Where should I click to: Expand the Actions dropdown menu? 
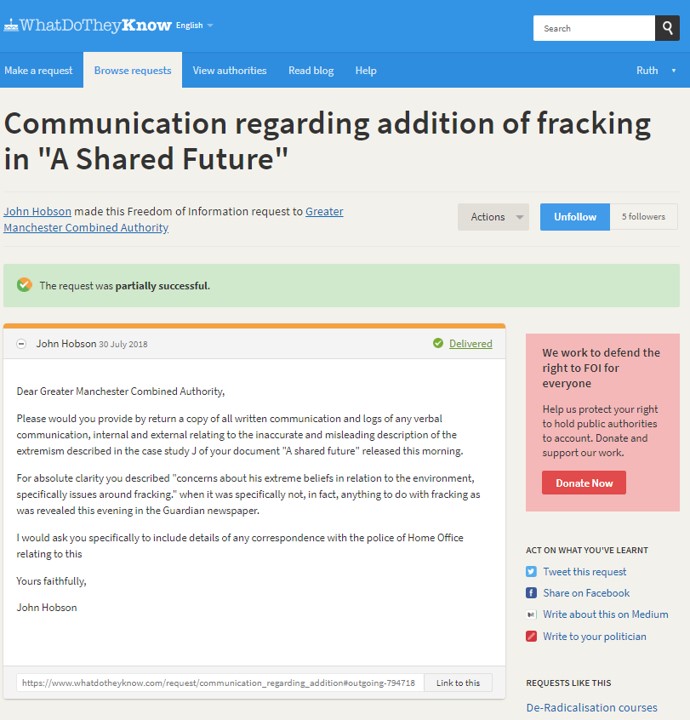point(494,217)
